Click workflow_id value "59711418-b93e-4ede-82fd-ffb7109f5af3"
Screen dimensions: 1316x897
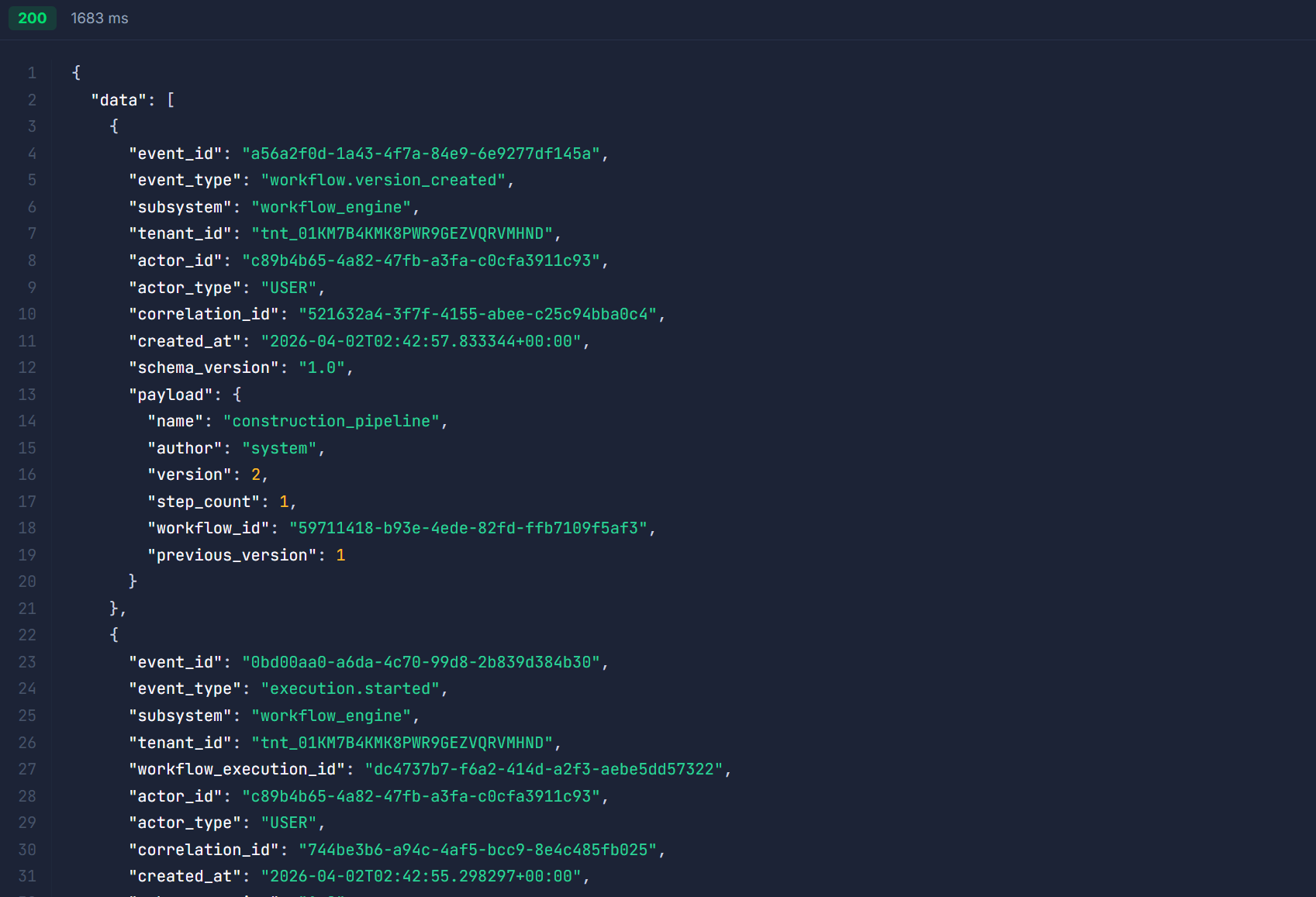tap(468, 528)
